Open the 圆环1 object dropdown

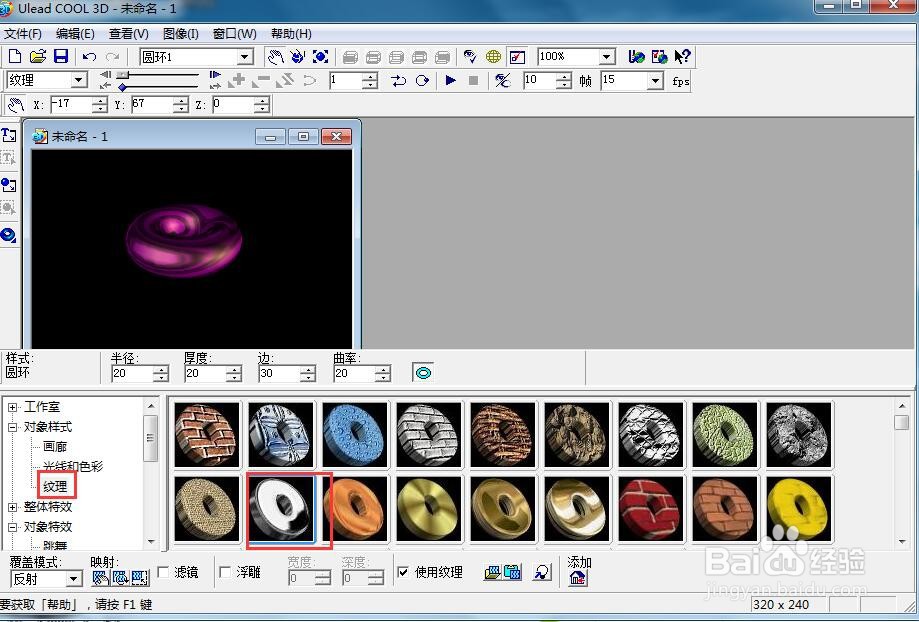click(x=245, y=57)
